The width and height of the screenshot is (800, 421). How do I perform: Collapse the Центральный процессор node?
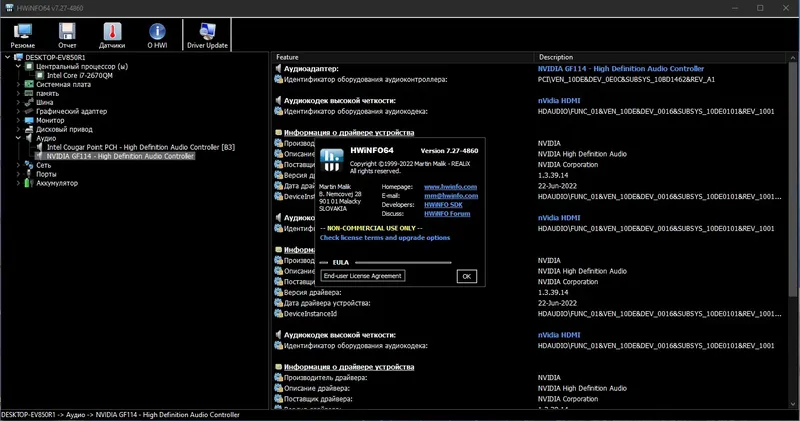pos(18,66)
